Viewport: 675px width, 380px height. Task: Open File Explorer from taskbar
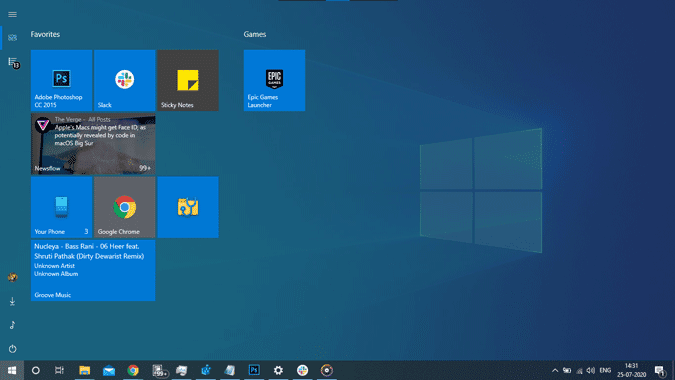point(84,370)
